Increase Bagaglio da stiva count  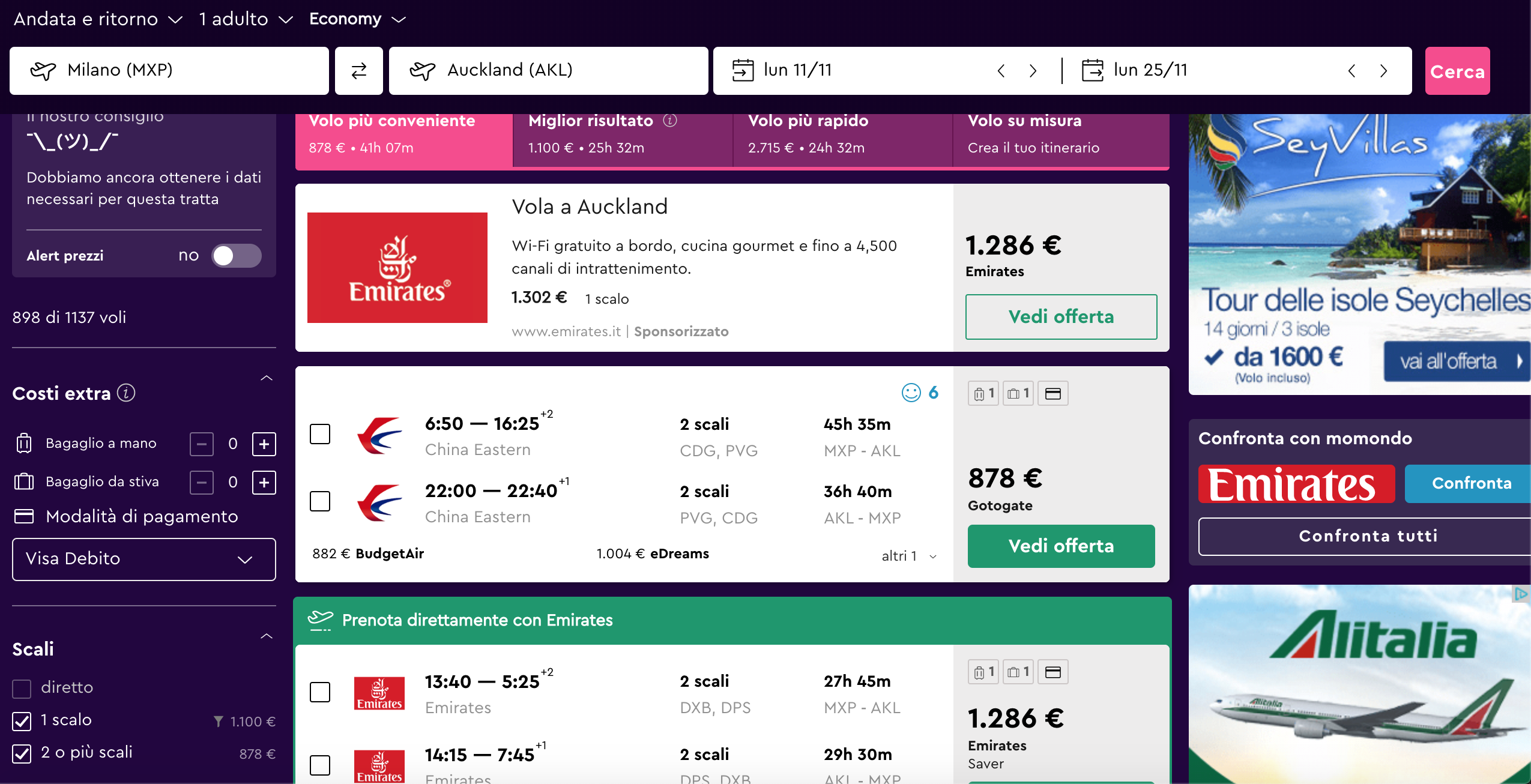point(264,482)
